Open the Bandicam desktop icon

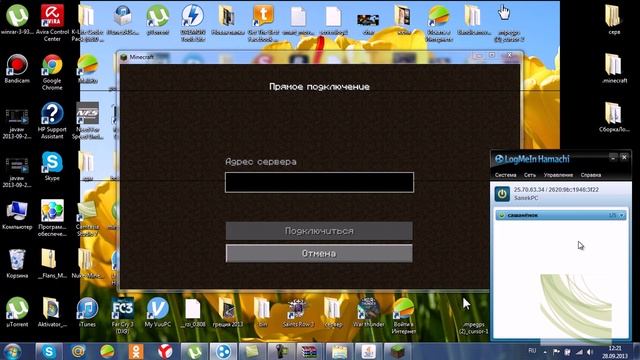17,69
